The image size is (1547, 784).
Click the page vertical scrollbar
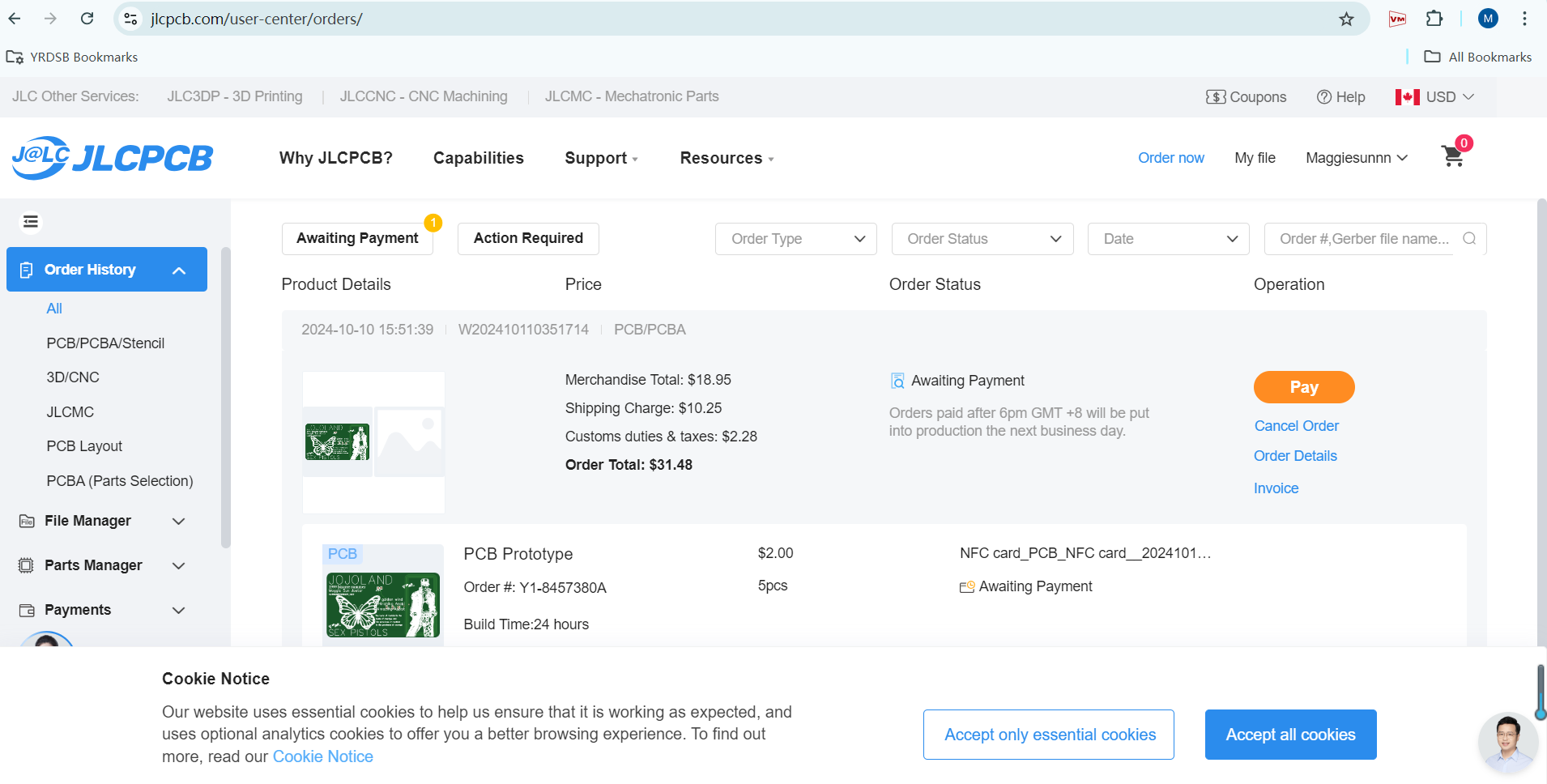(x=1541, y=421)
